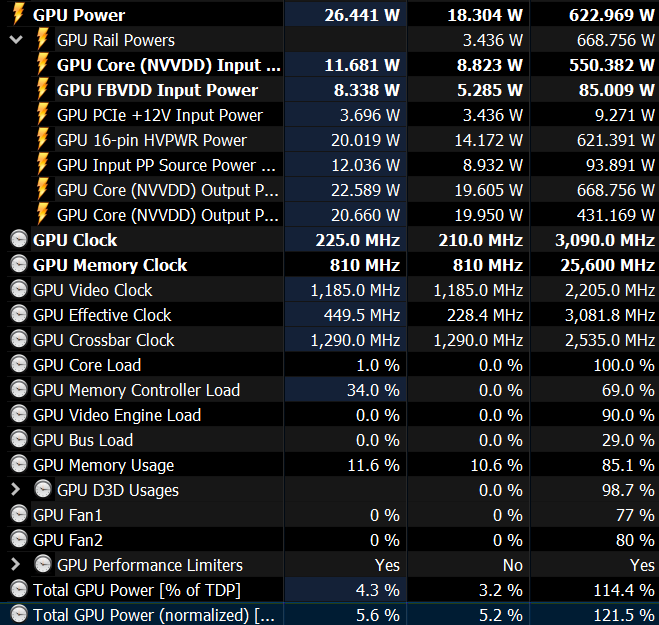Select the GPU Memory Controller Load label
The width and height of the screenshot is (659, 625).
(137, 390)
